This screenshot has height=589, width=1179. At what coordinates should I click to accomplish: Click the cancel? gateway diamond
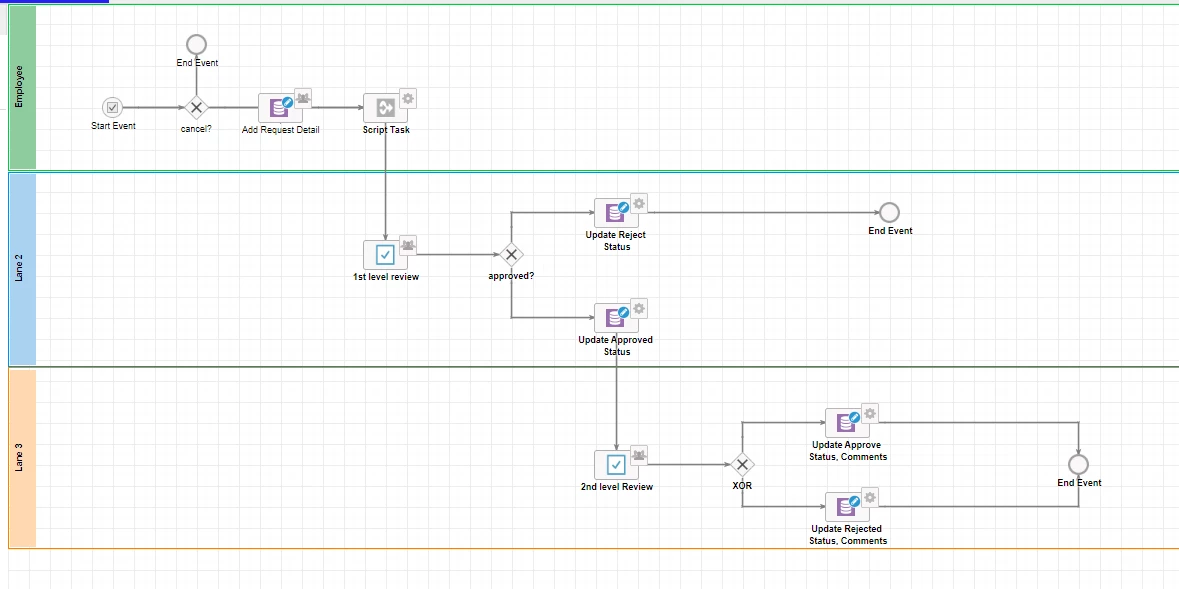pyautogui.click(x=196, y=108)
